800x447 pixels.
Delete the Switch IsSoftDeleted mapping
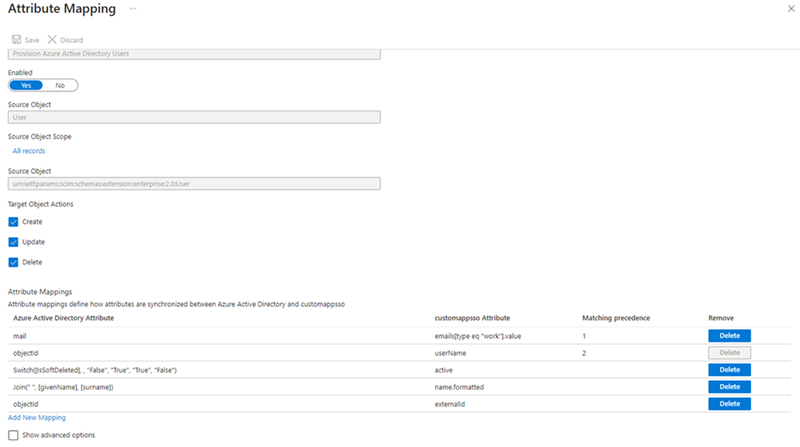click(x=729, y=370)
